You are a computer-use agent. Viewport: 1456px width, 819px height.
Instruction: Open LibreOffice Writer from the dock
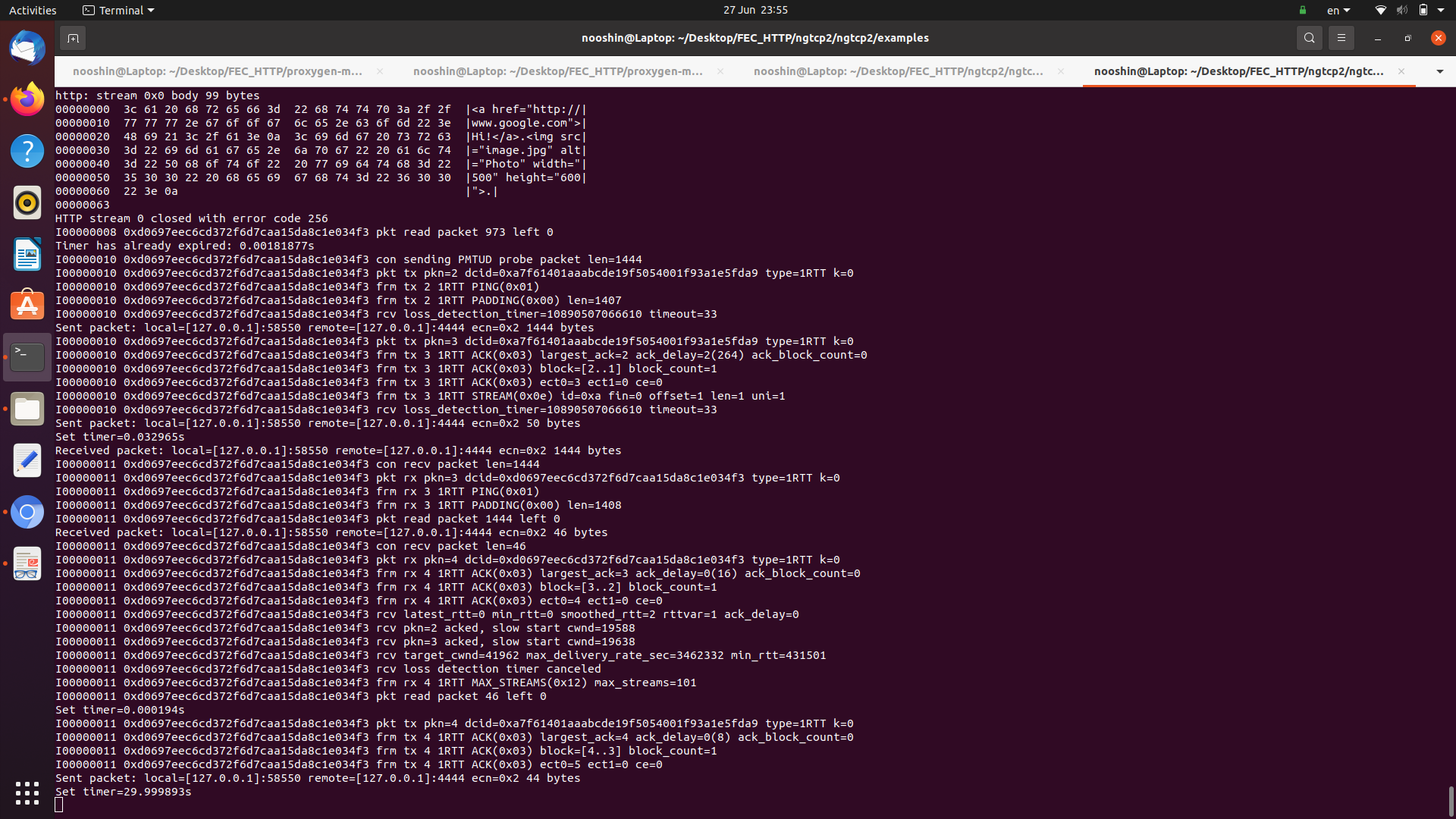[27, 254]
